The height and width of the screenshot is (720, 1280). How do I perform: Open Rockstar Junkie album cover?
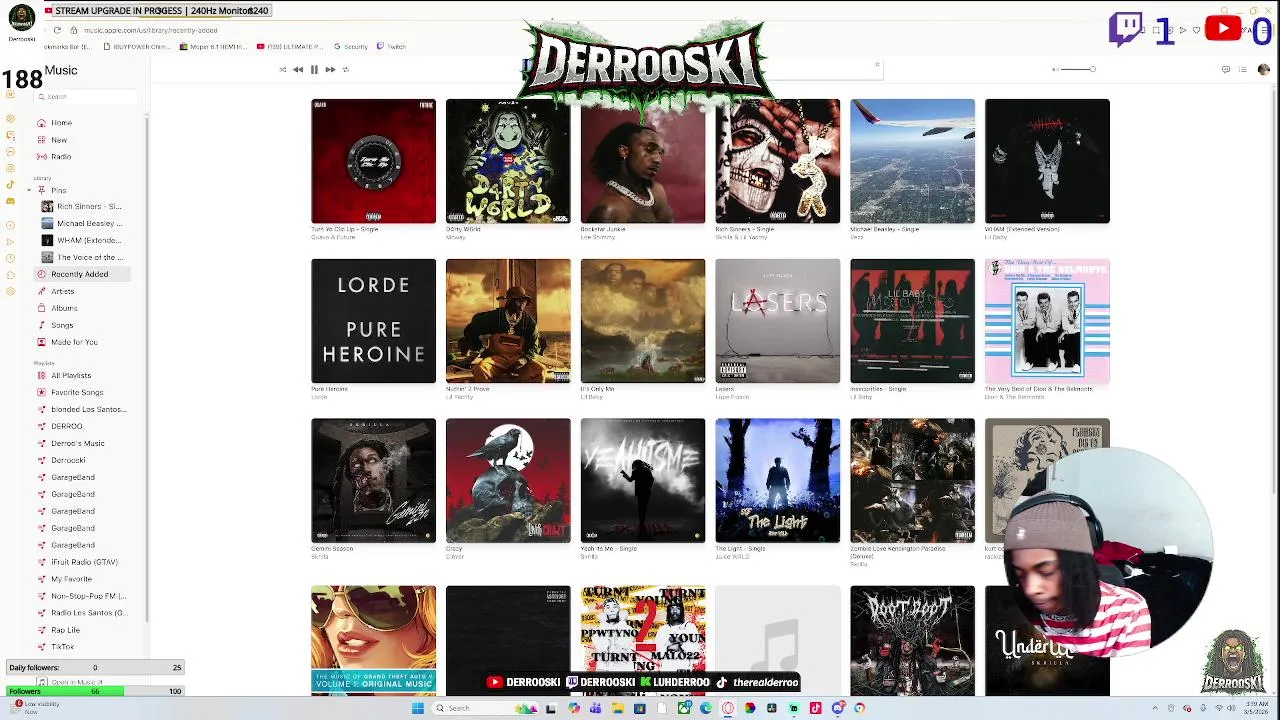click(x=643, y=161)
